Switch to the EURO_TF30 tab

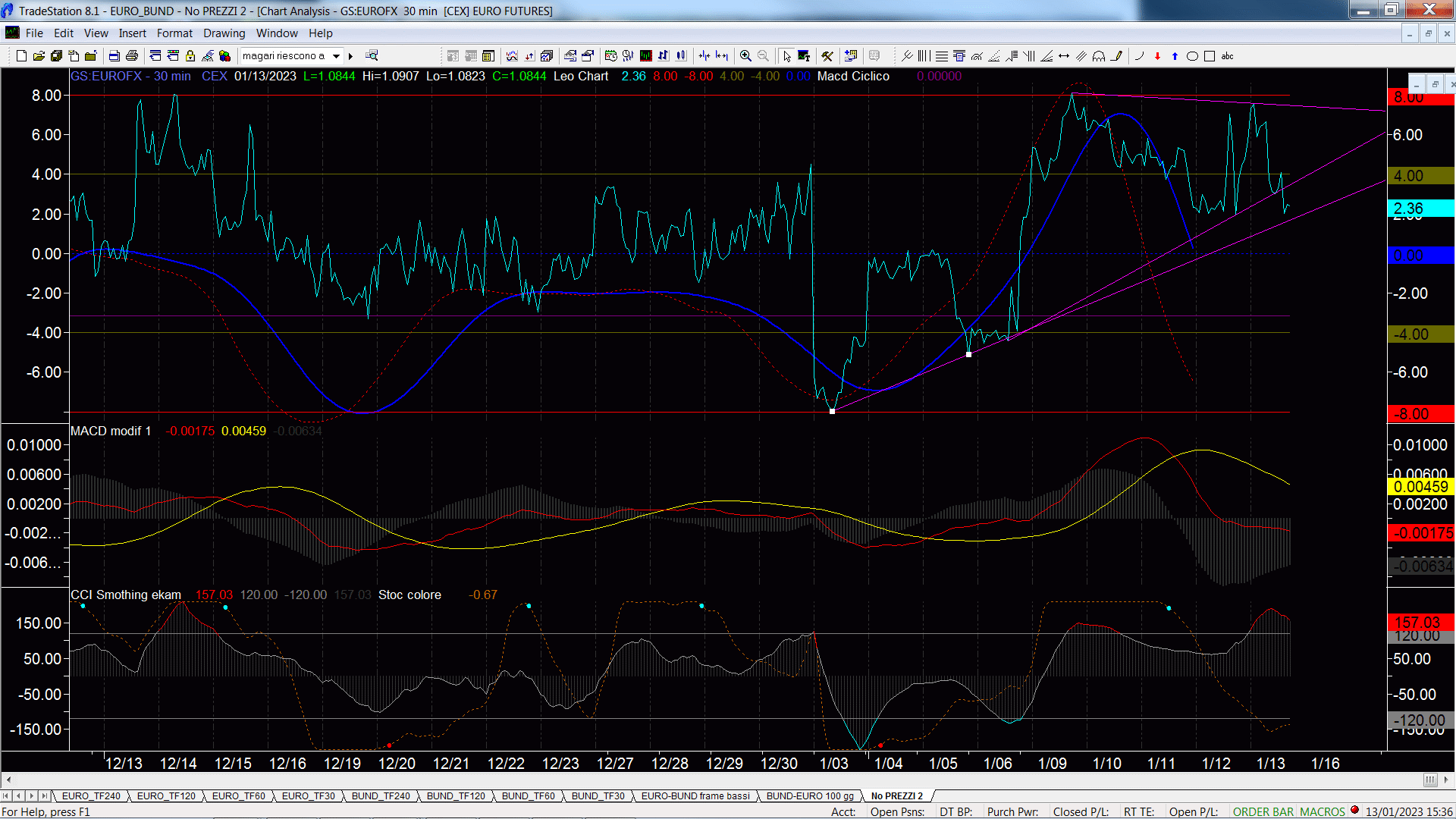pyautogui.click(x=308, y=796)
